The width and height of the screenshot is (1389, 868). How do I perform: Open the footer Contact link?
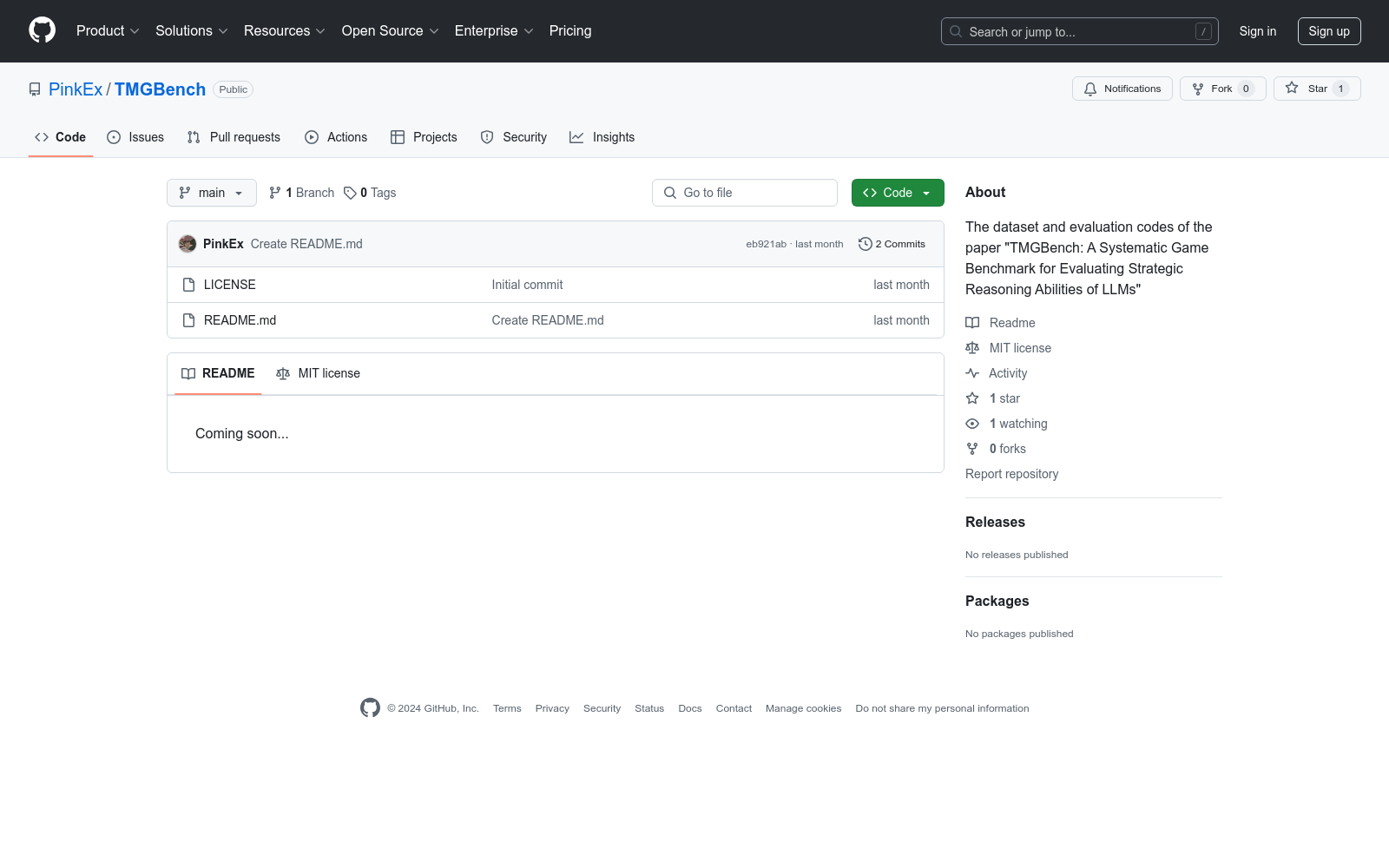coord(734,708)
